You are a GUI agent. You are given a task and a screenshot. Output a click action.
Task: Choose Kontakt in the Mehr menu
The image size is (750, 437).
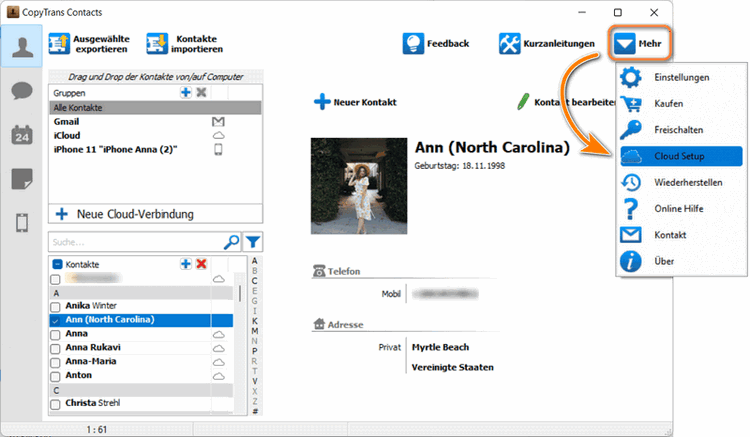point(681,235)
